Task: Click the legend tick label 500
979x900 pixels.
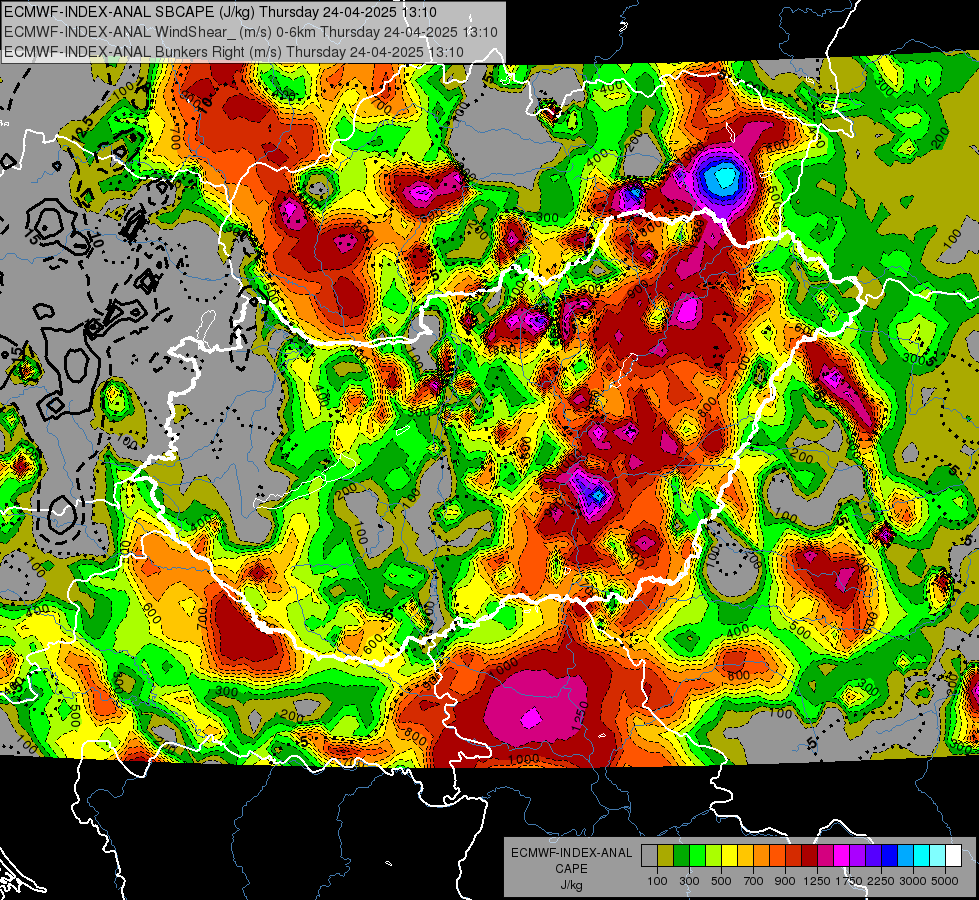Action: pyautogui.click(x=721, y=881)
